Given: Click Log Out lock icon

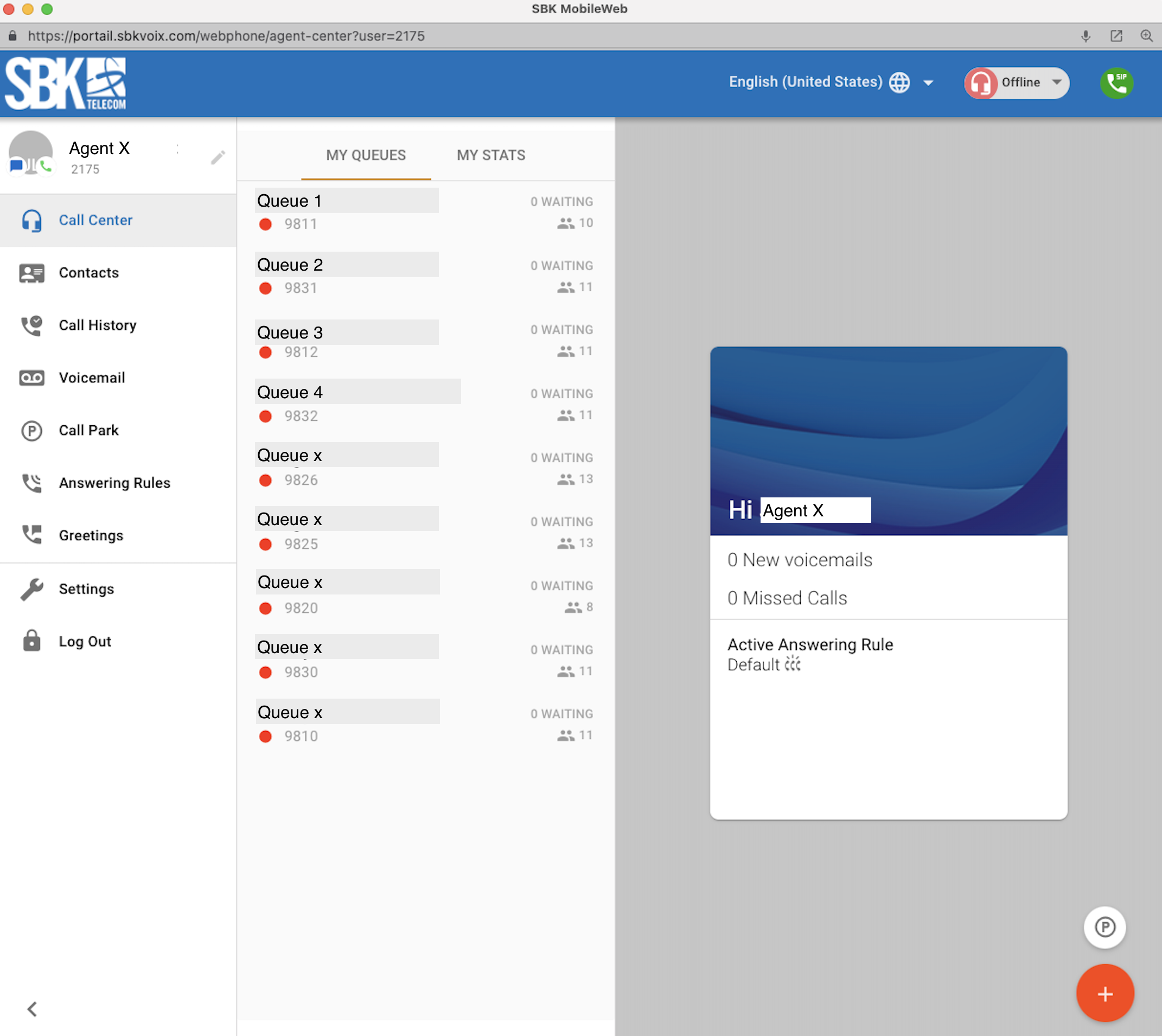Looking at the screenshot, I should point(32,641).
